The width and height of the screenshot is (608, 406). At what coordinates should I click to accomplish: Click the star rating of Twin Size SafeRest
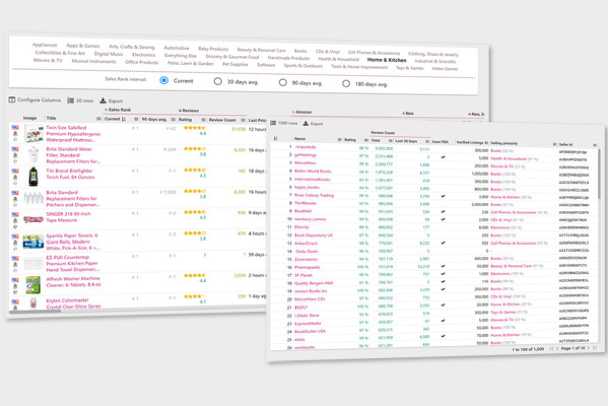tap(195, 128)
